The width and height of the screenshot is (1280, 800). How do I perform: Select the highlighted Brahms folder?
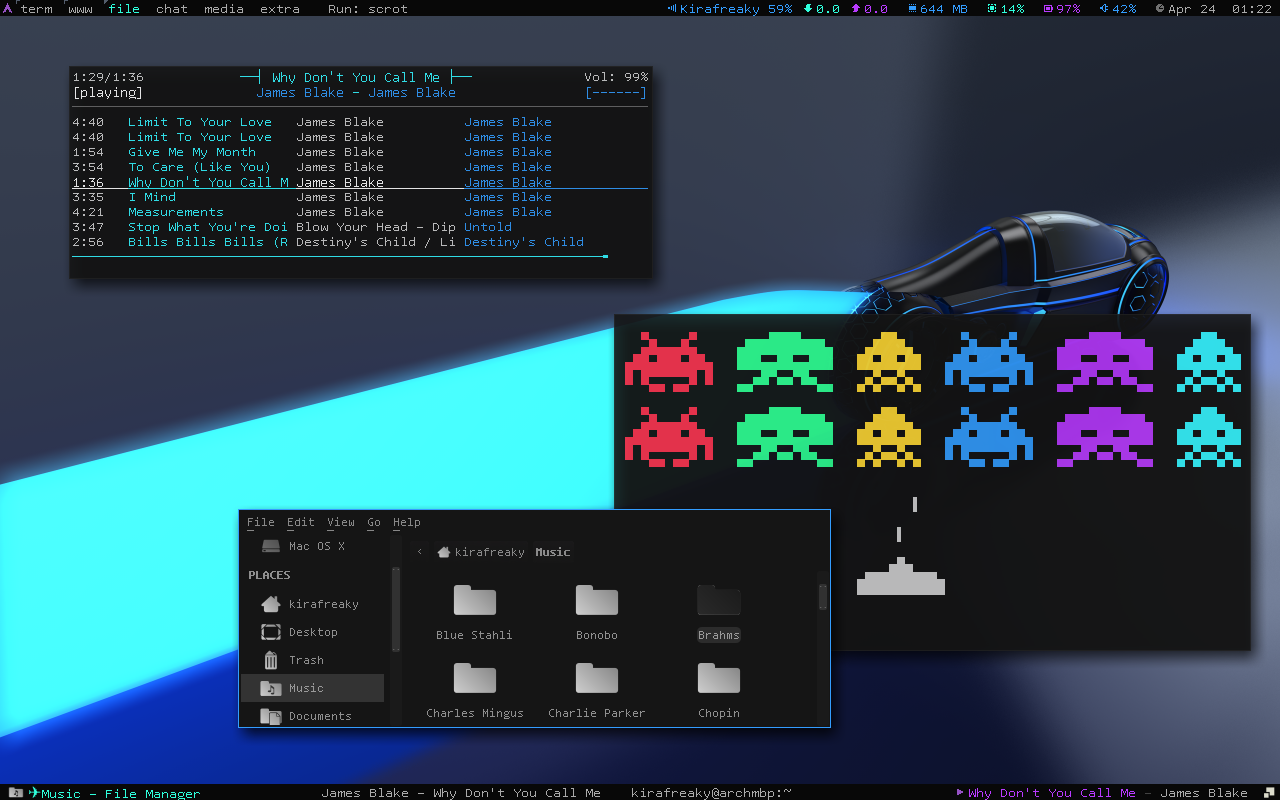(x=719, y=612)
